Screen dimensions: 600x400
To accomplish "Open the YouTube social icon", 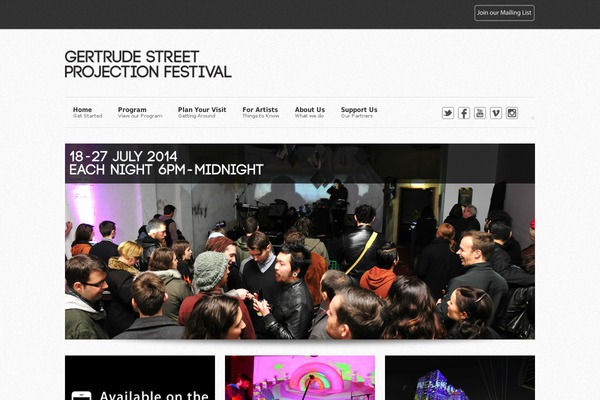I will [x=480, y=113].
